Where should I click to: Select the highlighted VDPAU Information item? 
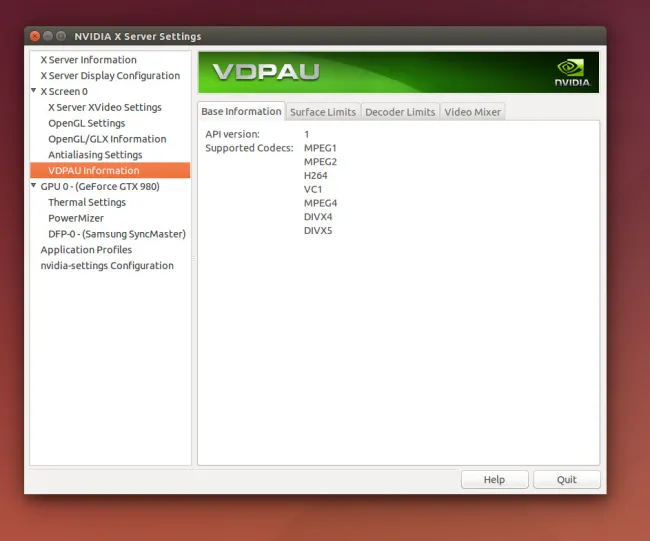coord(93,171)
